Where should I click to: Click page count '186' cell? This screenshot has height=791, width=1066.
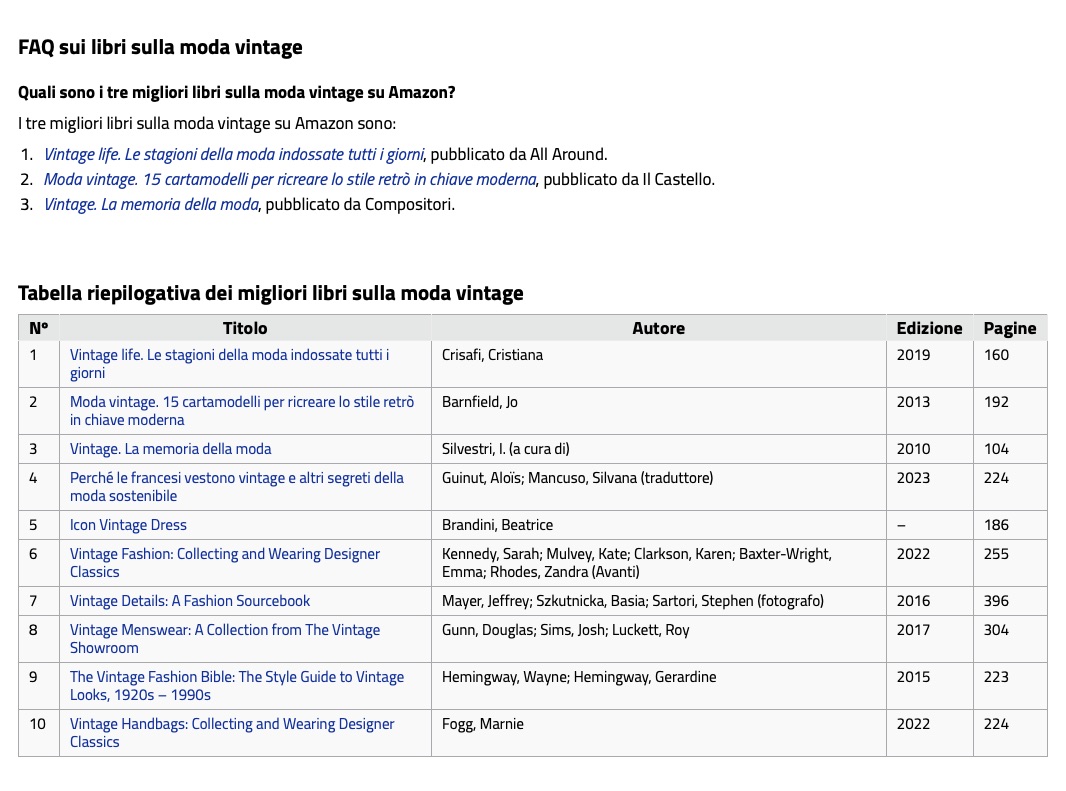click(x=1010, y=525)
